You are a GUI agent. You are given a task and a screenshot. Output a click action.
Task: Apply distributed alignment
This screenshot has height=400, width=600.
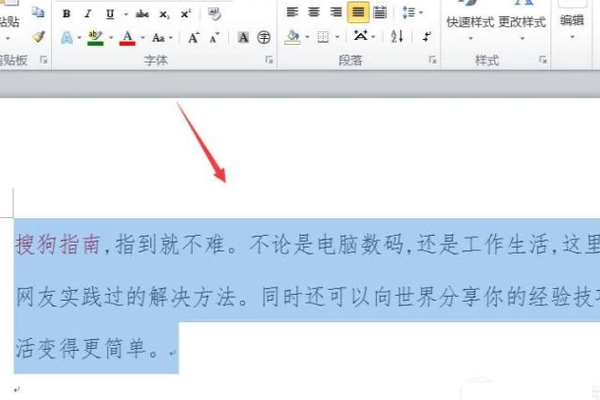380,12
